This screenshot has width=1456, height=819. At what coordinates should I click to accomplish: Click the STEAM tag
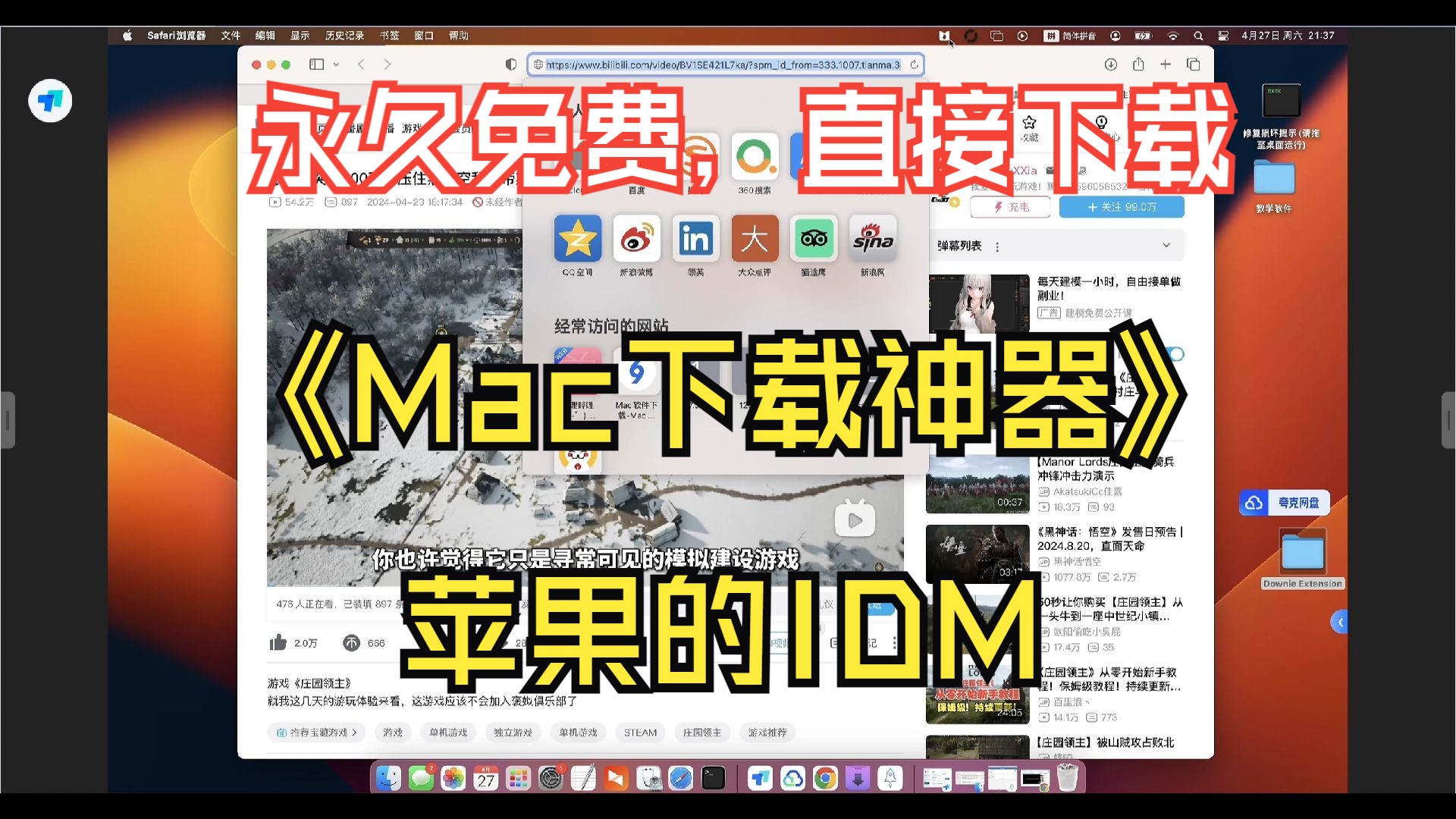coord(641,733)
